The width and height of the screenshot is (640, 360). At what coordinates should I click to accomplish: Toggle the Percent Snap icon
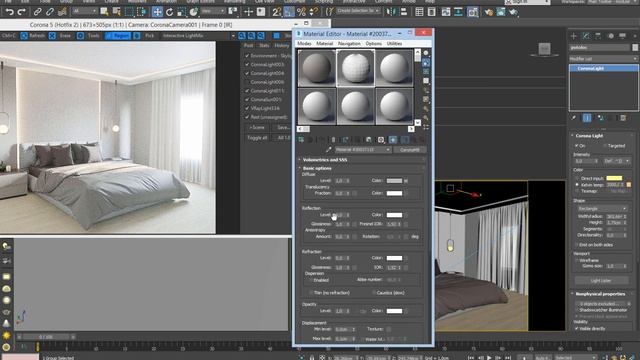coord(302,12)
